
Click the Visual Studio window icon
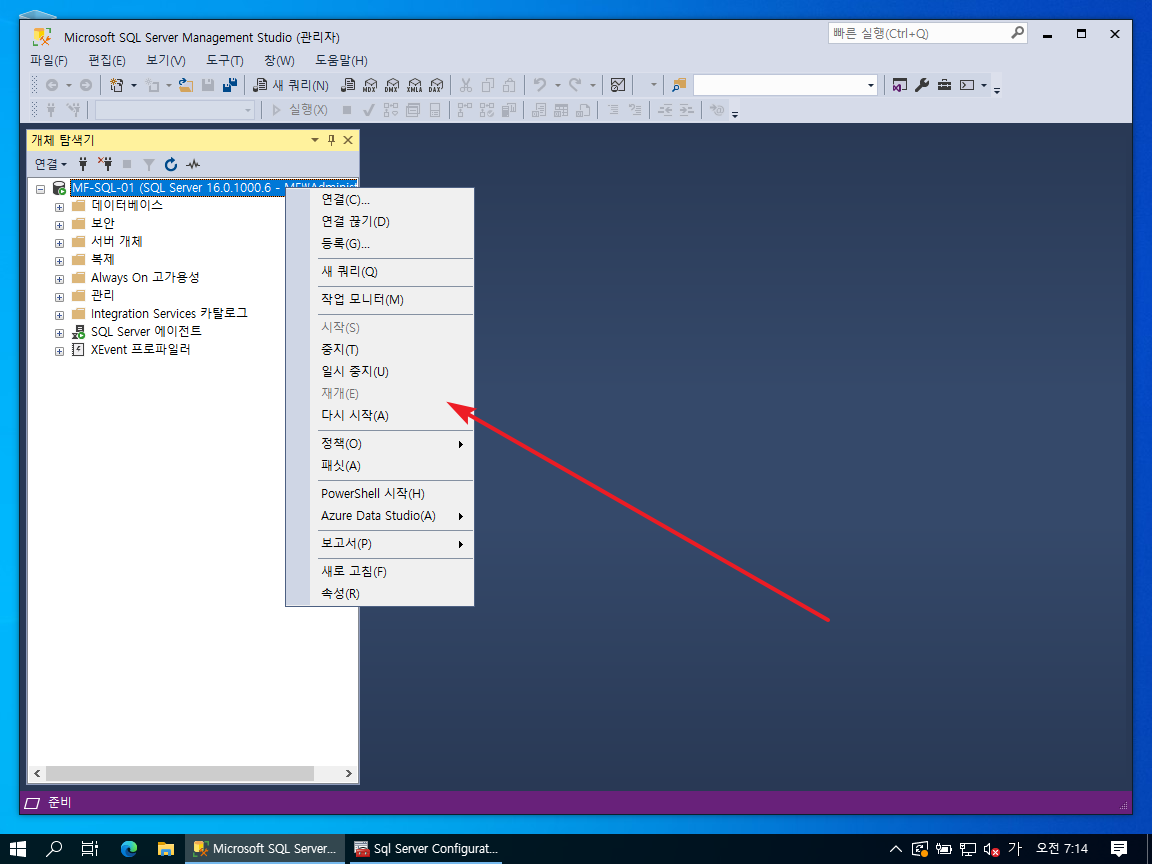tap(900, 85)
